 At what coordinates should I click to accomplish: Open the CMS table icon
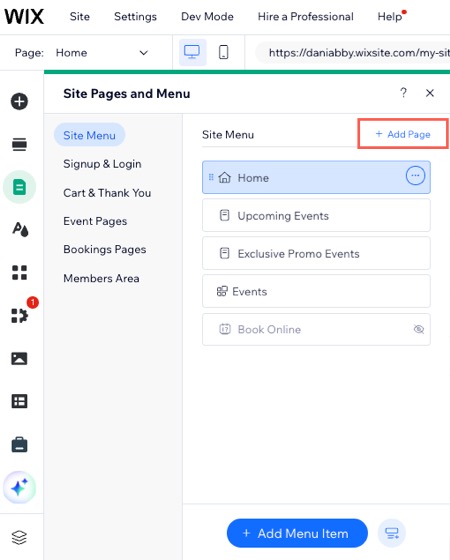[19, 401]
